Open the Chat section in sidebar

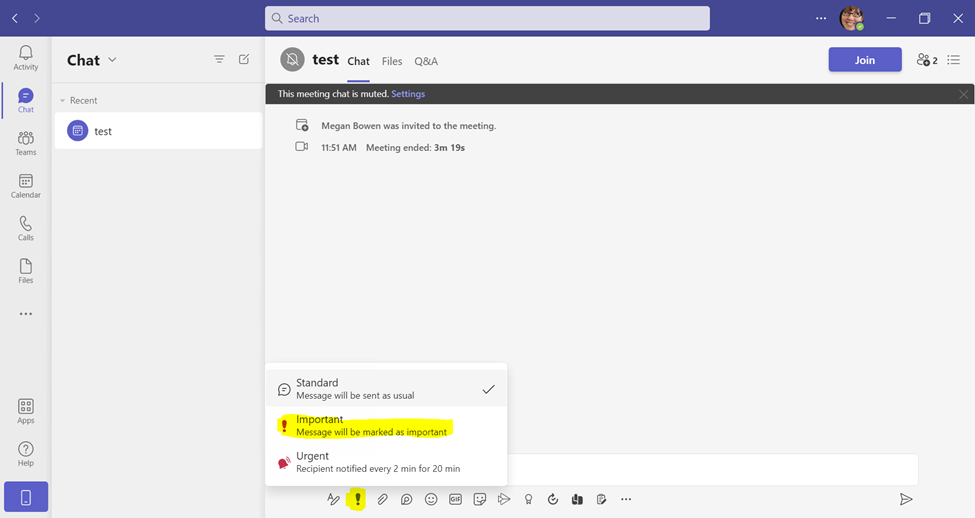[25, 100]
